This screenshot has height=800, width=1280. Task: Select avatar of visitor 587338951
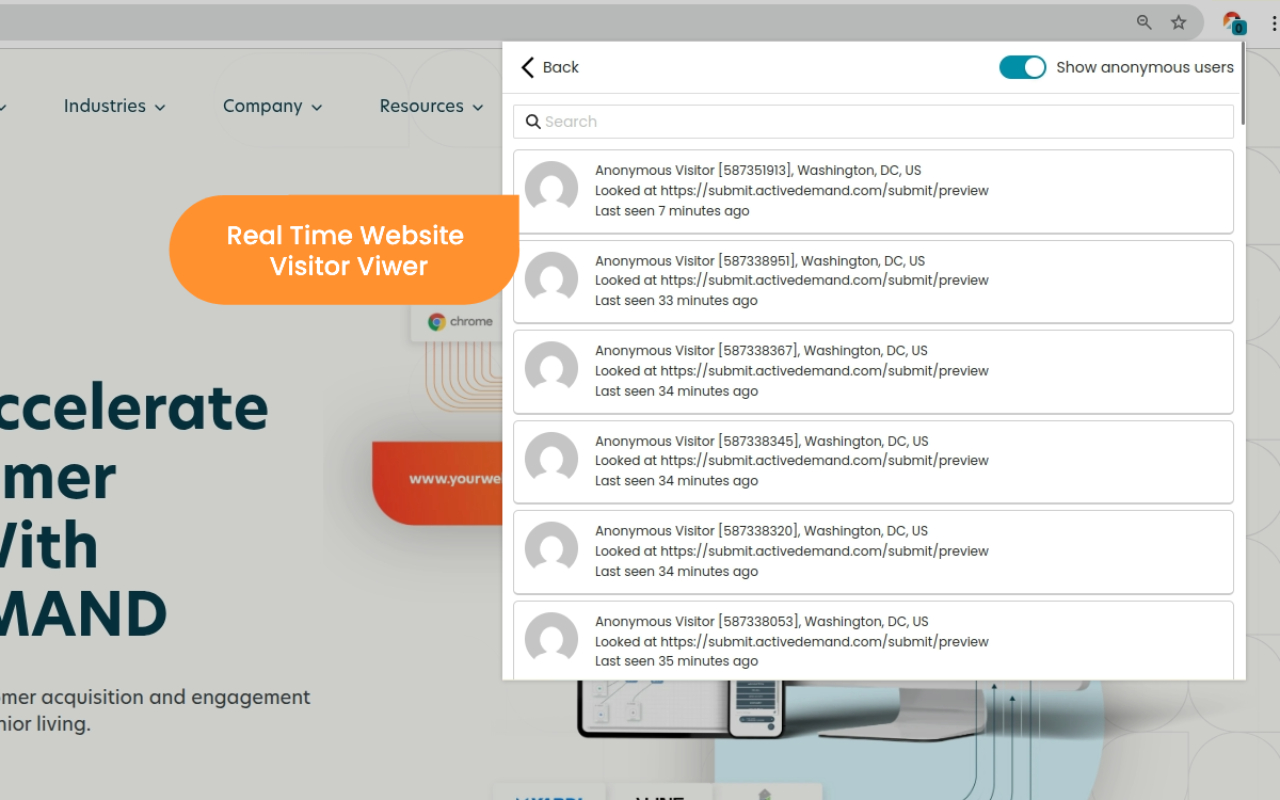552,279
